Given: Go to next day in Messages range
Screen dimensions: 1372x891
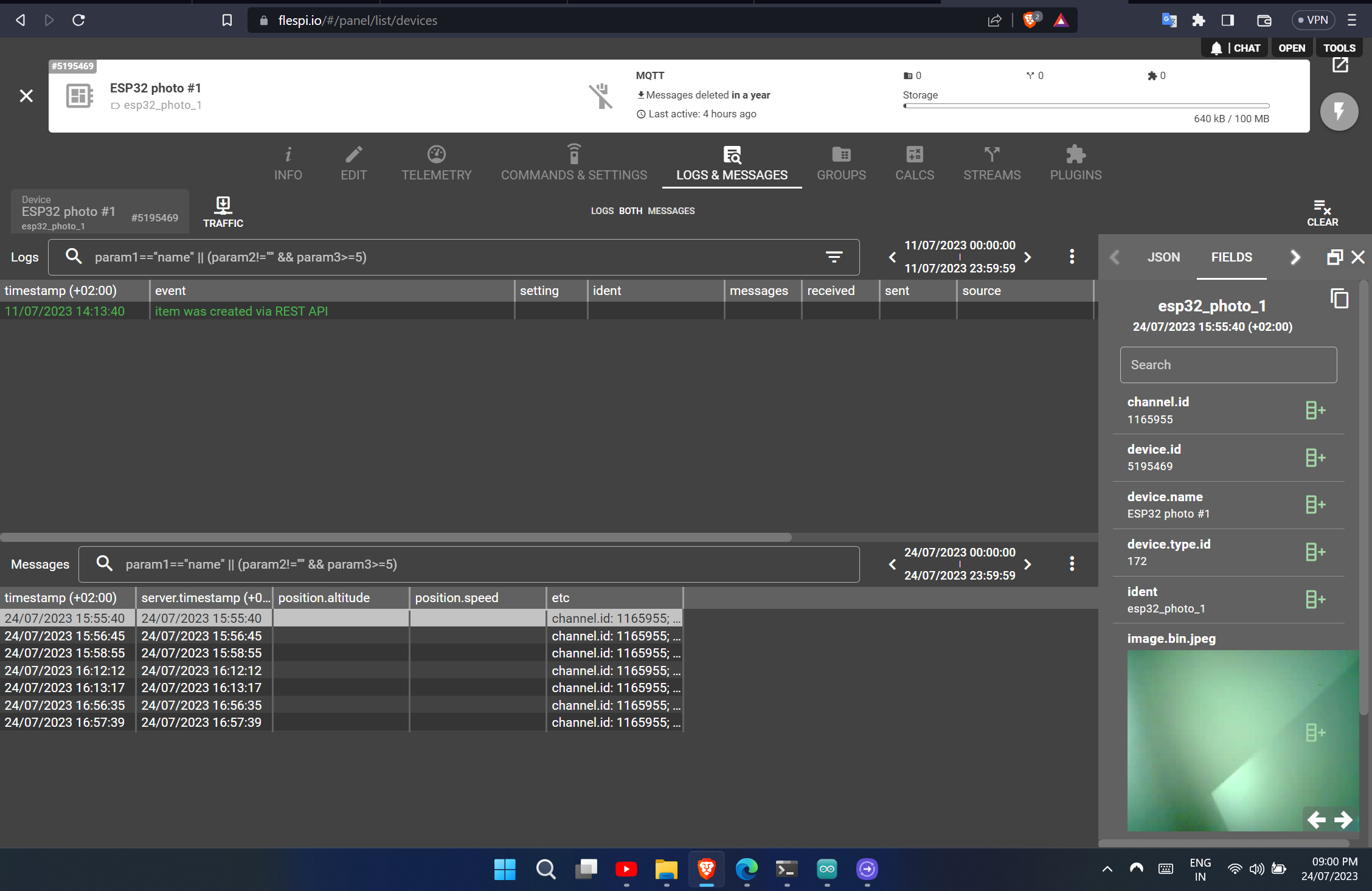Looking at the screenshot, I should click(x=1028, y=564).
